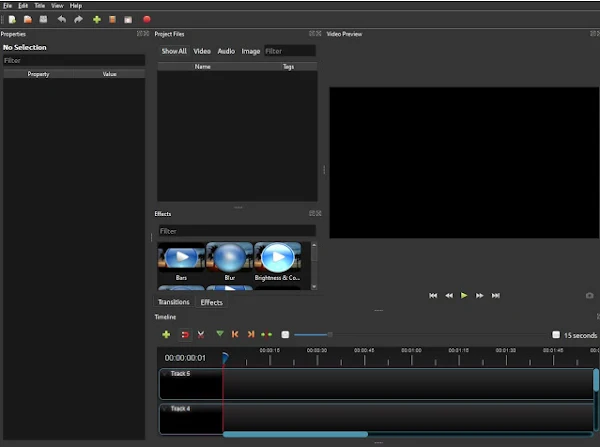Expand Track 5 options arrow
The image size is (600, 447).
[x=165, y=374]
